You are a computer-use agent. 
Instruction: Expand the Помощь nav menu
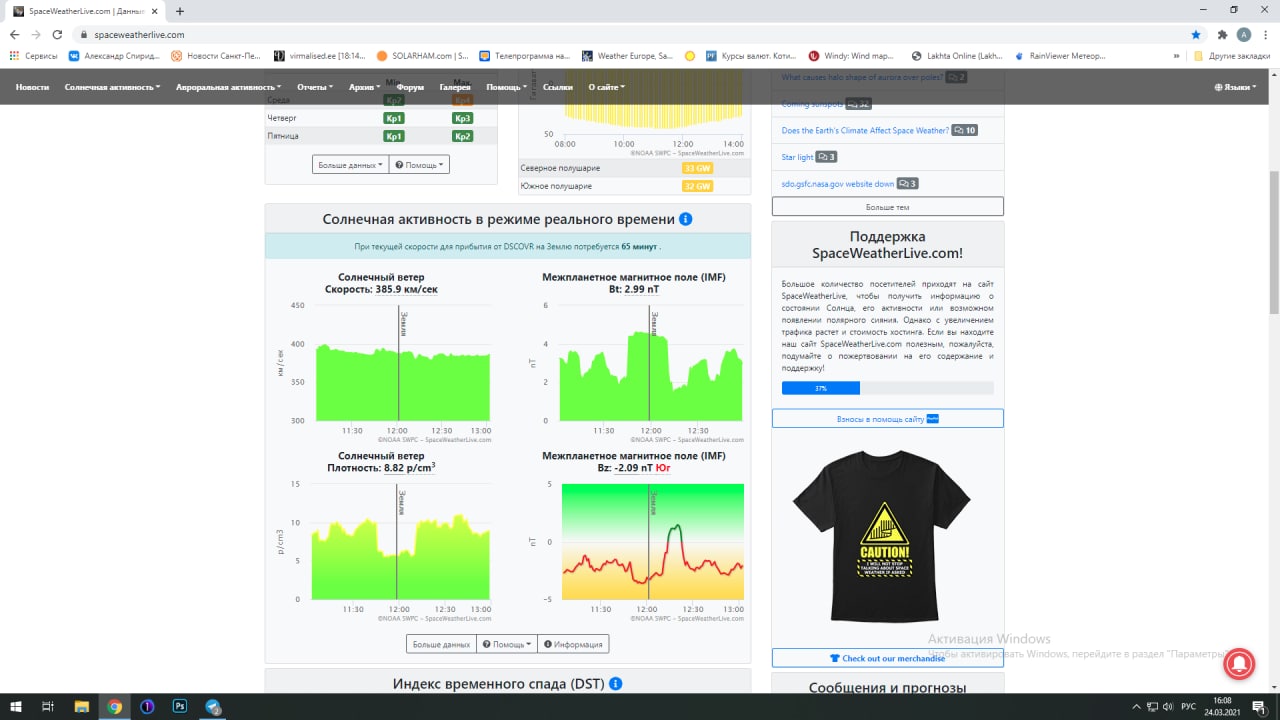click(x=507, y=87)
